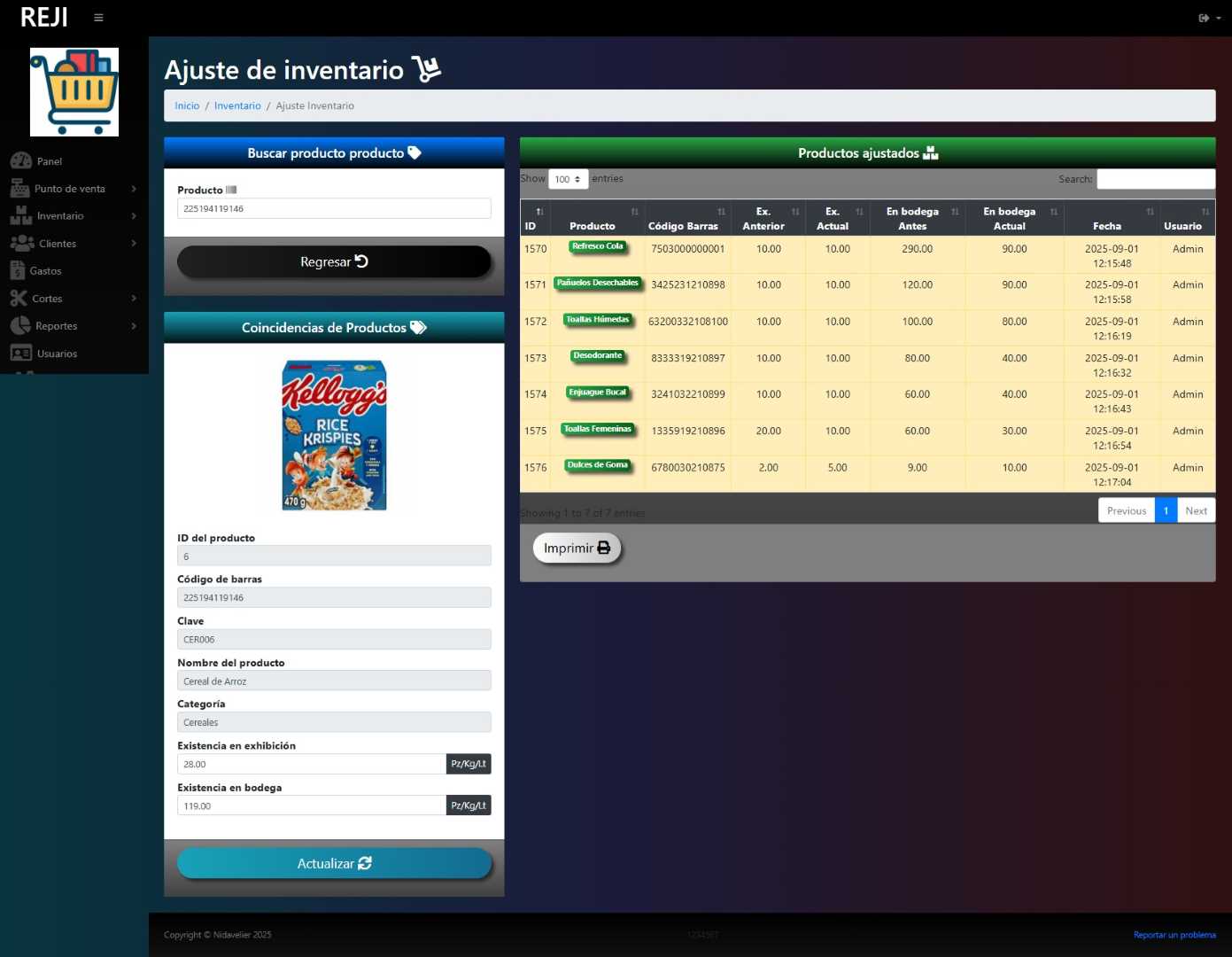Image resolution: width=1232 pixels, height=957 pixels.
Task: Click the hamburger menu icon beside REJI
Action: point(98,18)
